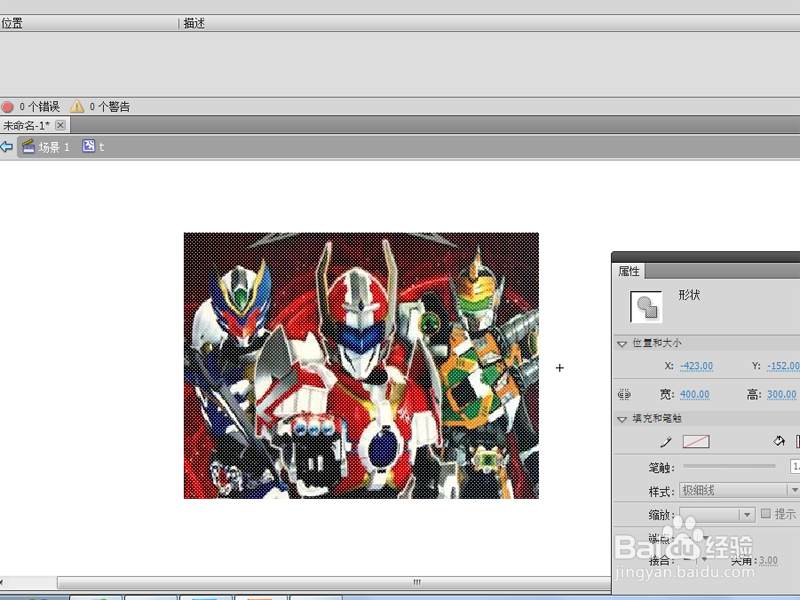Open the 缩放 dropdown

click(x=717, y=514)
